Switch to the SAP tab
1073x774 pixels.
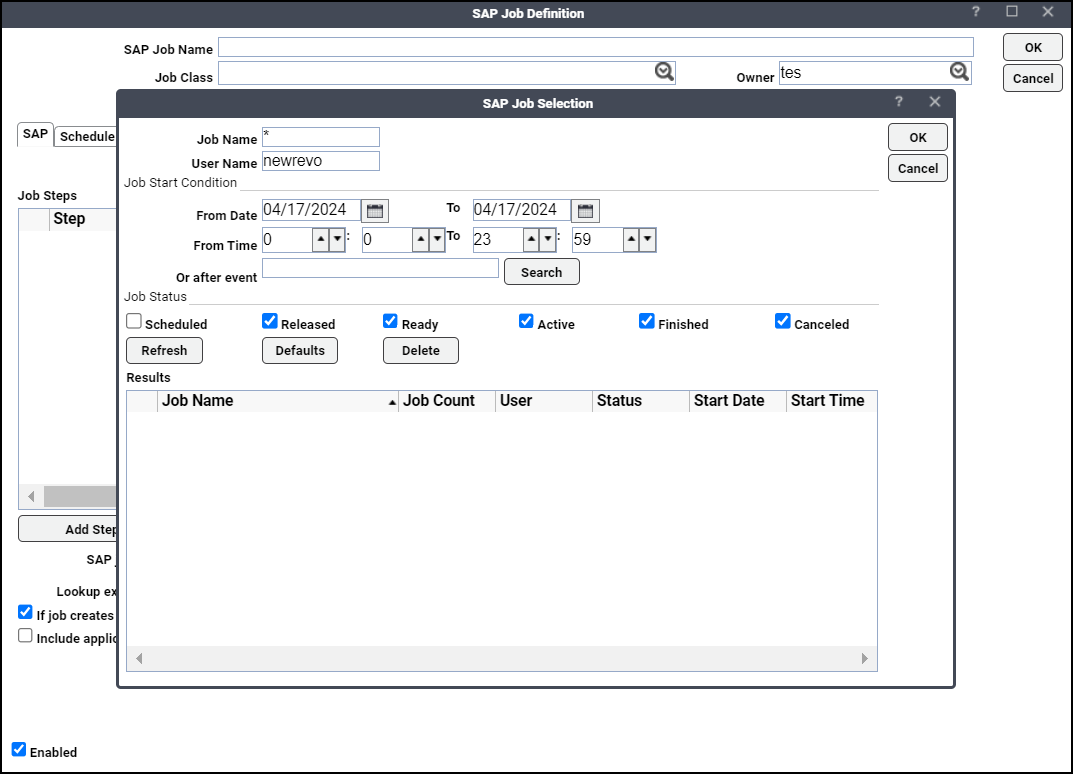(35, 134)
